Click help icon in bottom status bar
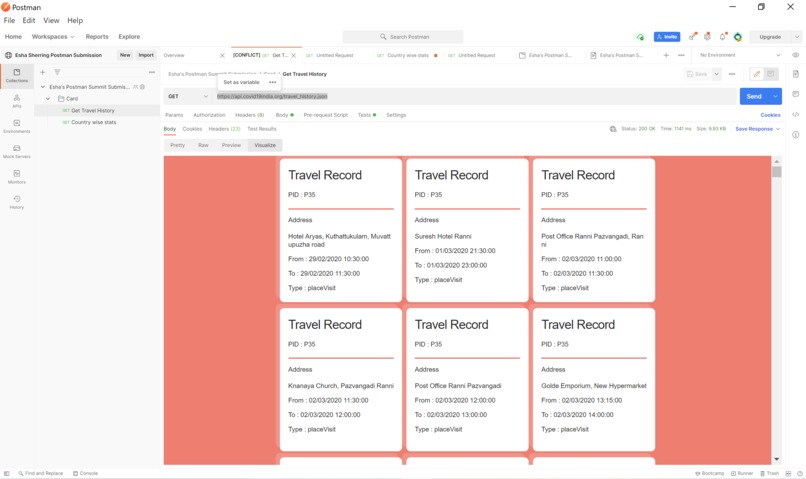This screenshot has width=806, height=479. tap(799, 473)
